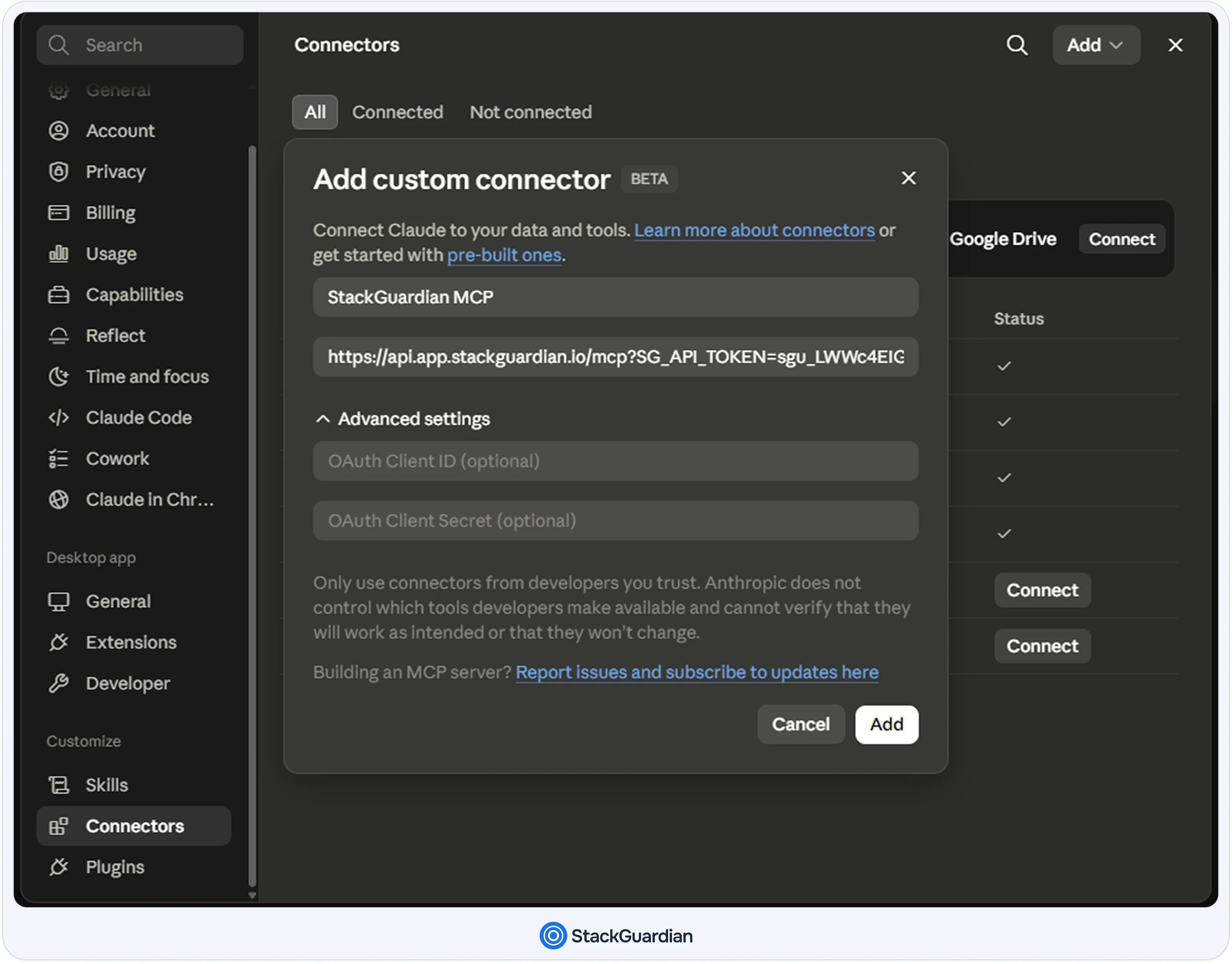
Task: Click the Customize section label
Action: [84, 741]
